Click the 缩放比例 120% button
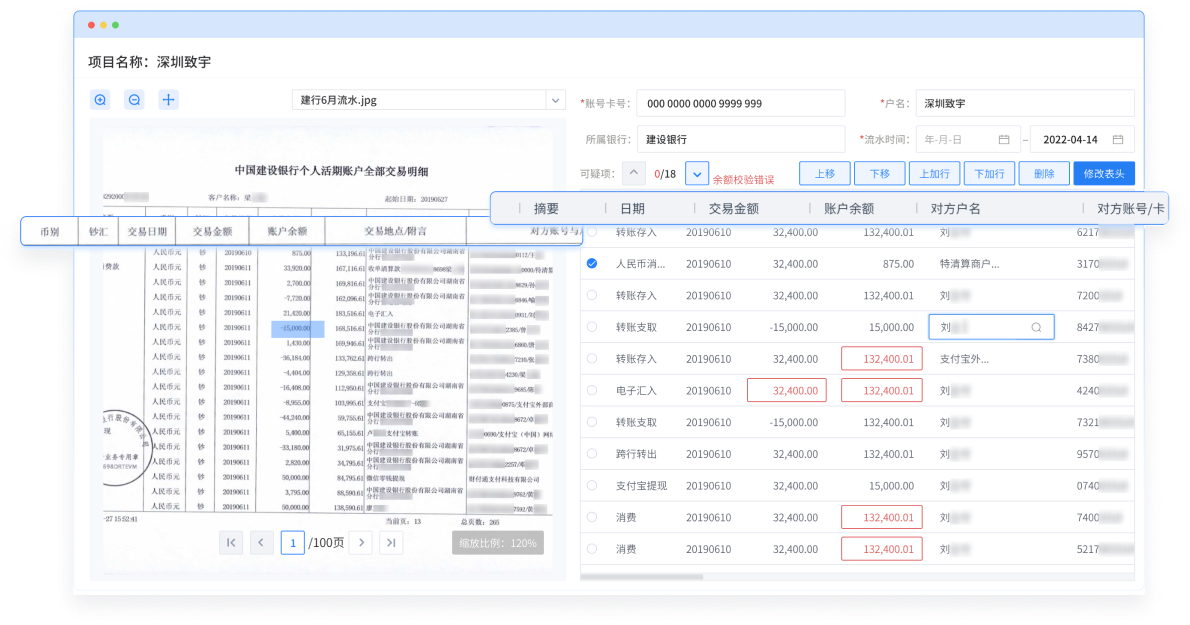The height and width of the screenshot is (625, 1190). point(498,543)
